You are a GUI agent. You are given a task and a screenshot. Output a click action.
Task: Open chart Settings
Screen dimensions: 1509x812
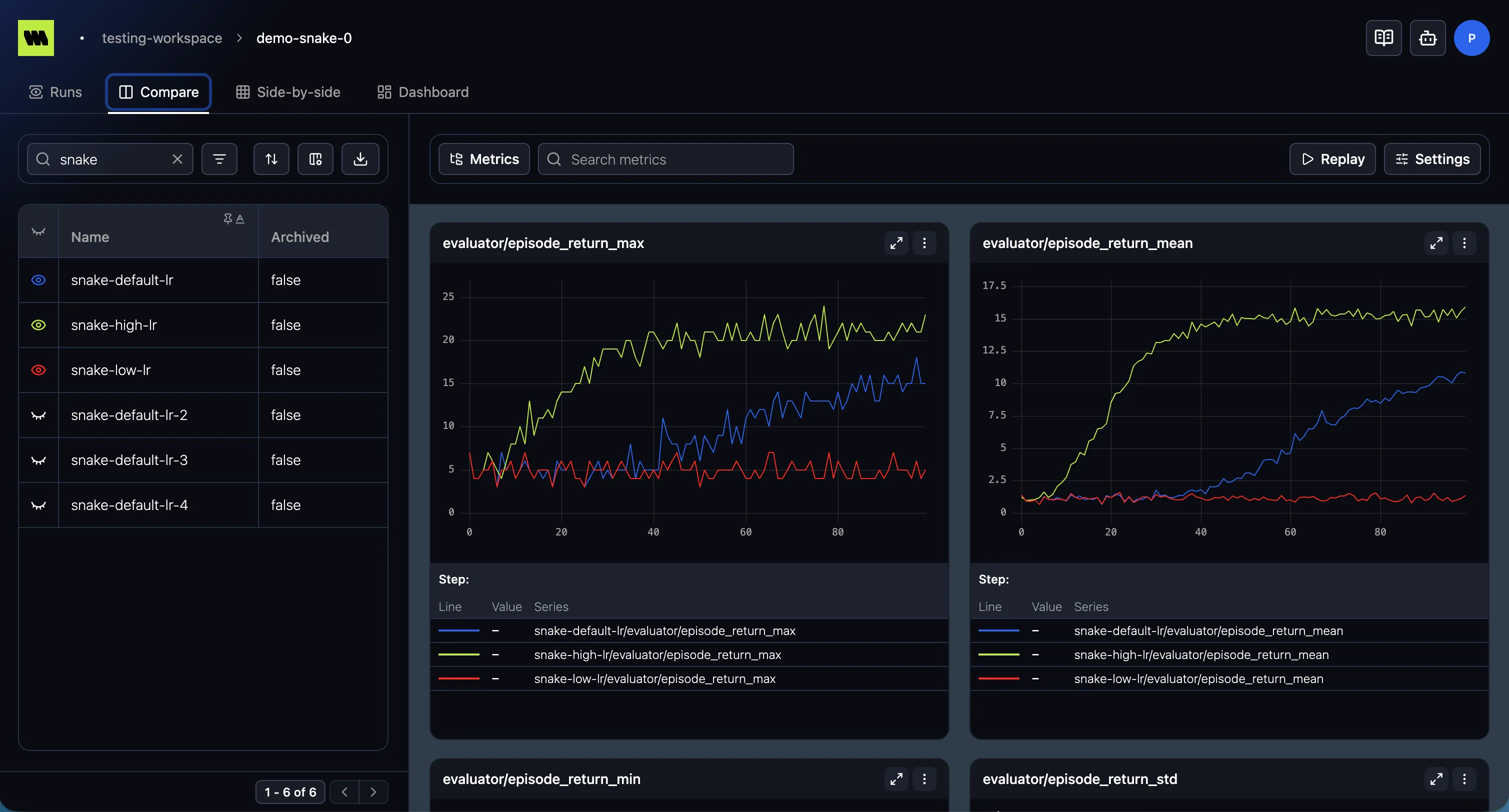coord(1431,159)
